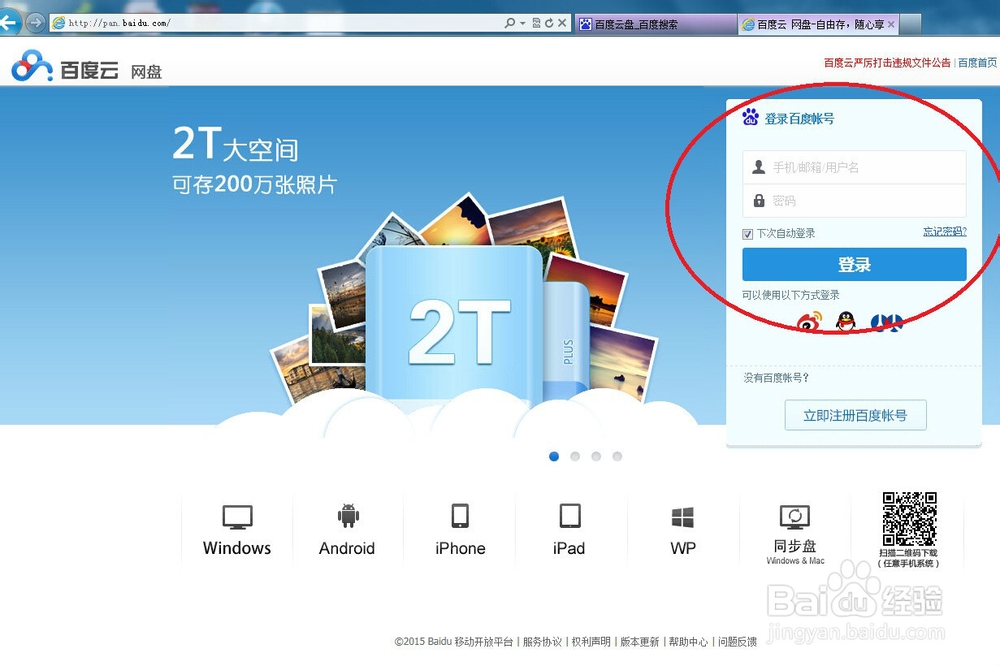Click the 密码 password field
This screenshot has height=666, width=1000.
point(854,201)
